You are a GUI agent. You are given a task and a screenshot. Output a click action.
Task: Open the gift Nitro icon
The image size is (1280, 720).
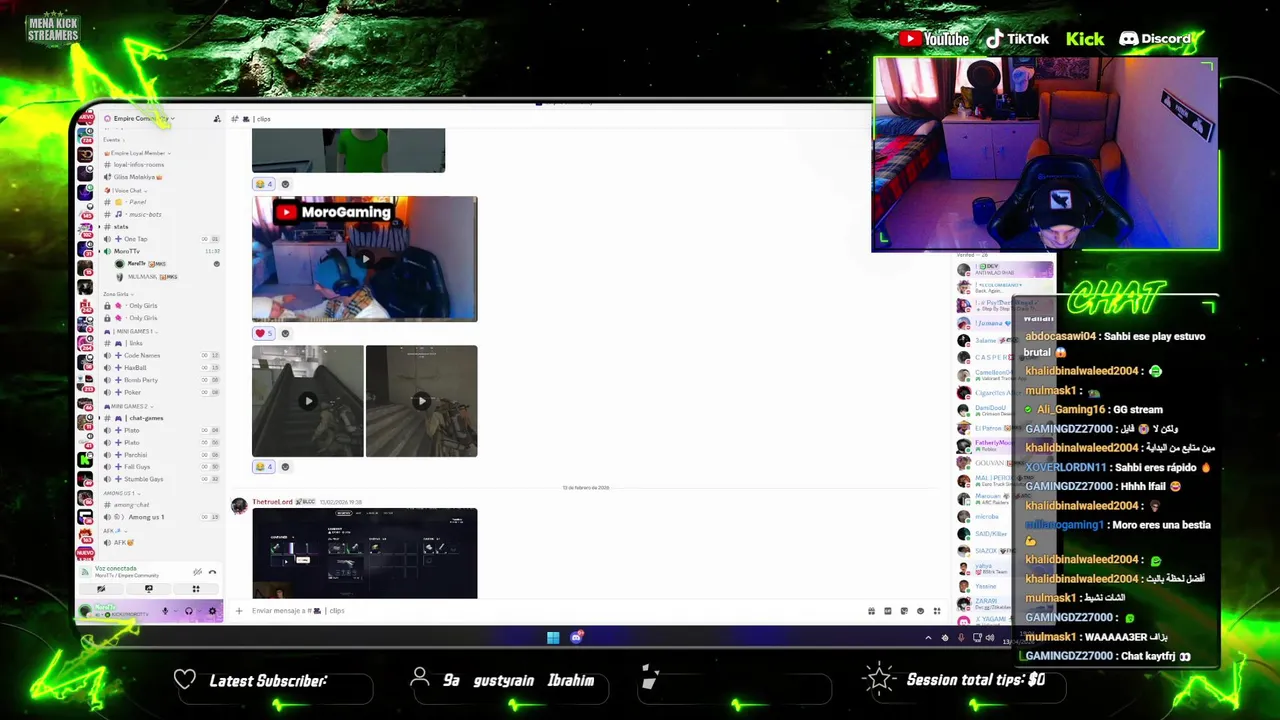point(871,611)
